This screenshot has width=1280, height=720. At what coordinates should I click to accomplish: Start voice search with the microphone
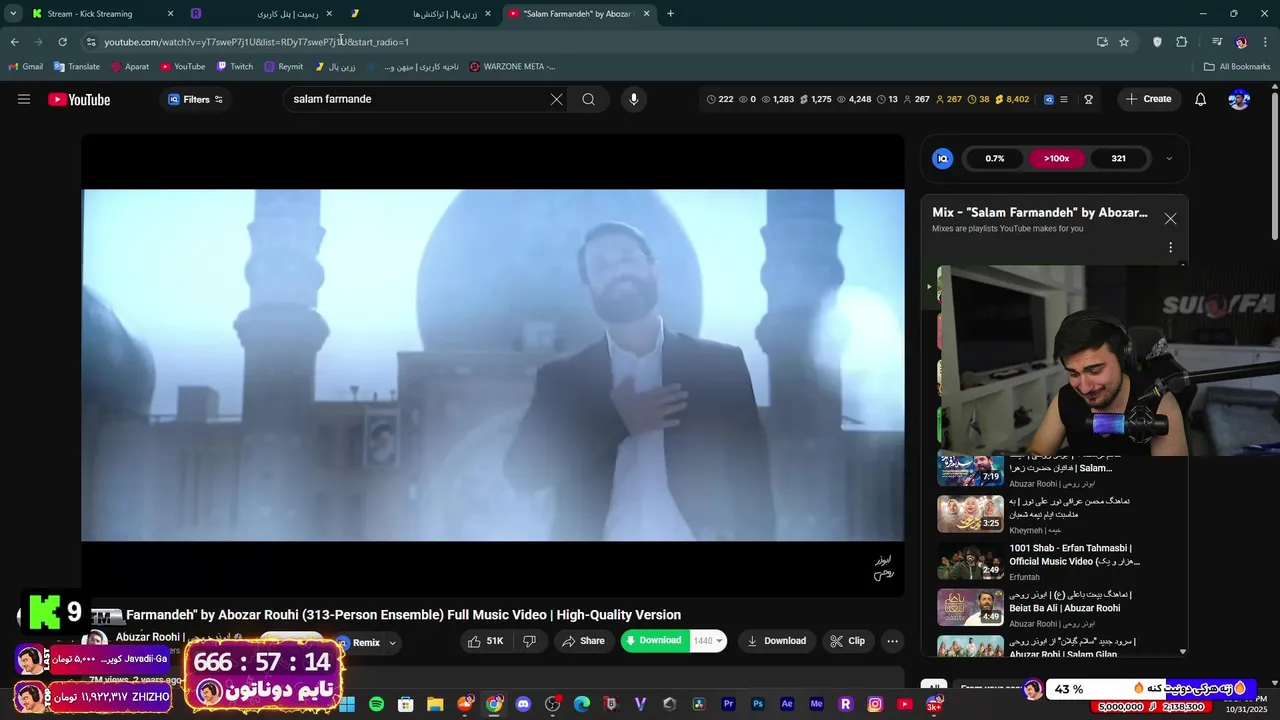633,99
